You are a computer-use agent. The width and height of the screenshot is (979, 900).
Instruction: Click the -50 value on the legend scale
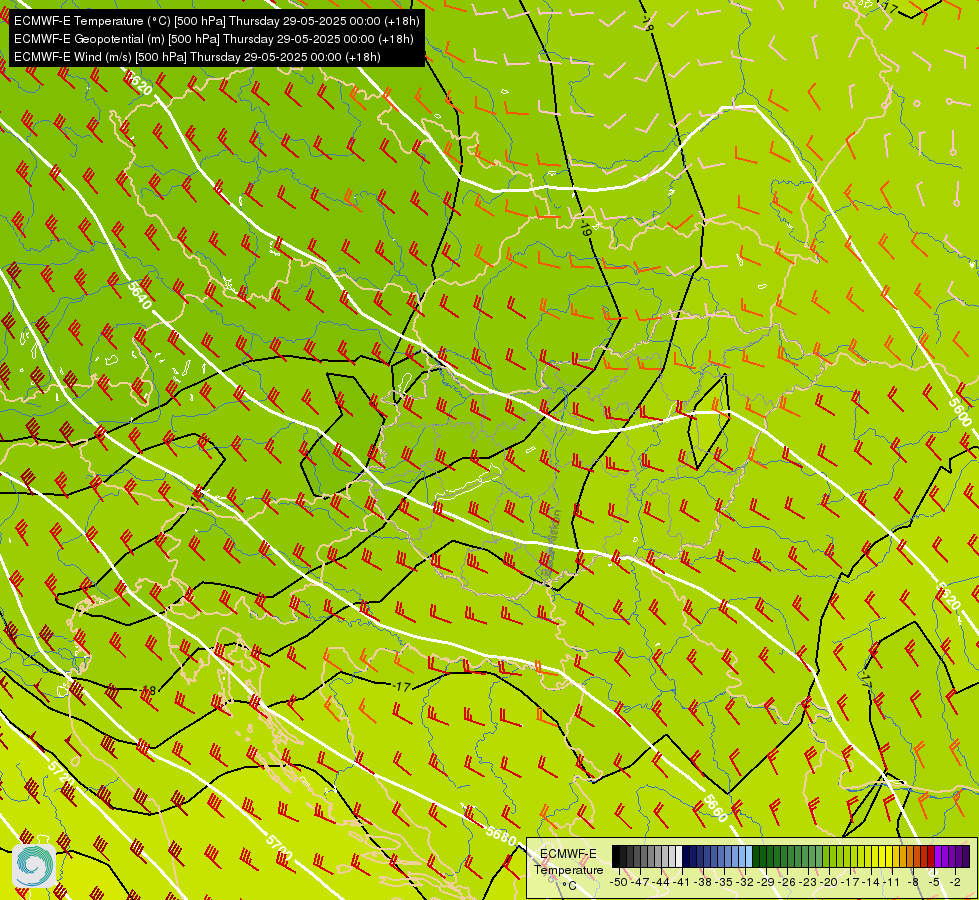(619, 882)
